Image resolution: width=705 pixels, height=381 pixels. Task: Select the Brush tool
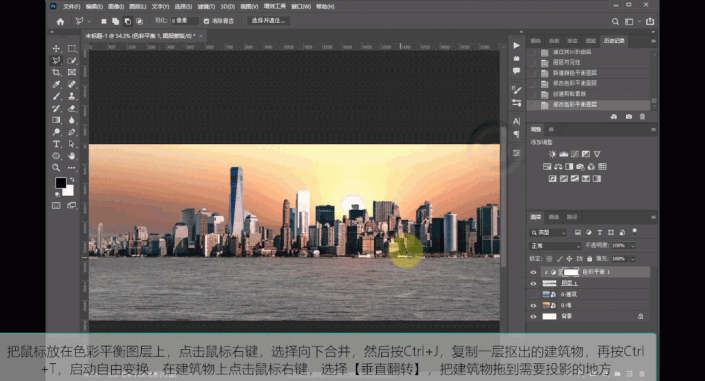coord(56,96)
